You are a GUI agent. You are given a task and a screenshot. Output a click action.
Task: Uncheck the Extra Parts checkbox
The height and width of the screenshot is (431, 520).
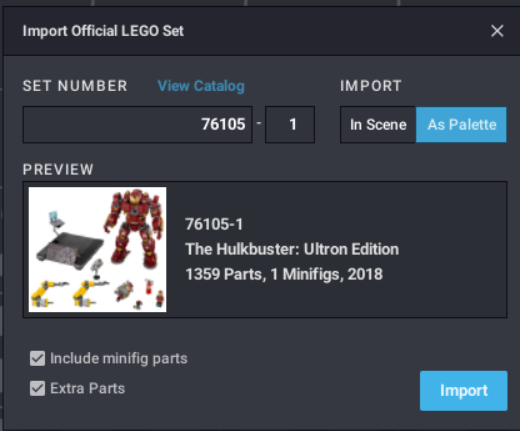37,389
